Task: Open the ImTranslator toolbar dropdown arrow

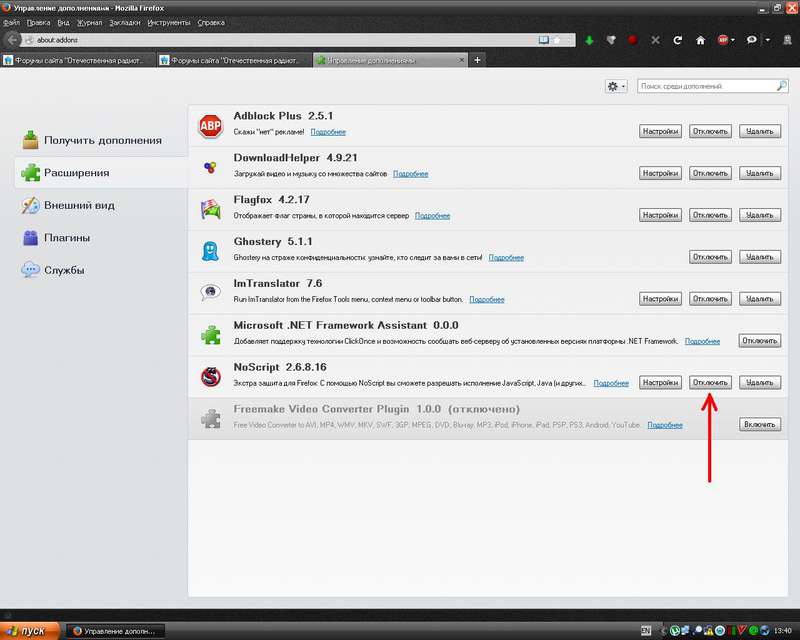Action: 767,40
